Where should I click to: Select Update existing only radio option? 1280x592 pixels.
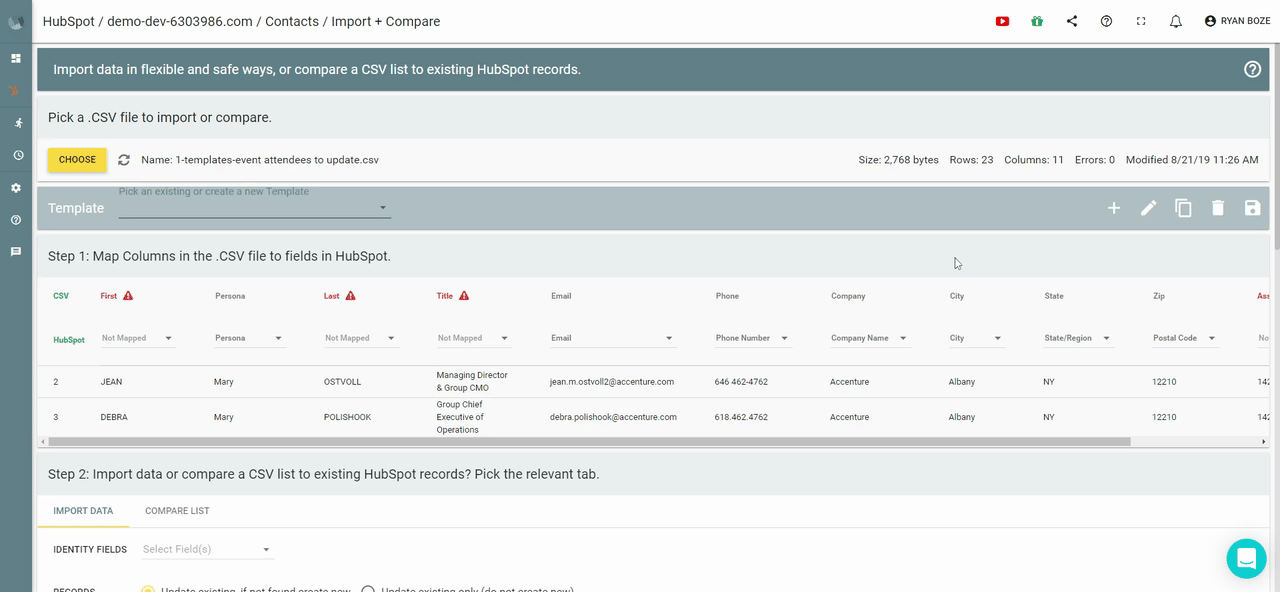(x=367, y=590)
